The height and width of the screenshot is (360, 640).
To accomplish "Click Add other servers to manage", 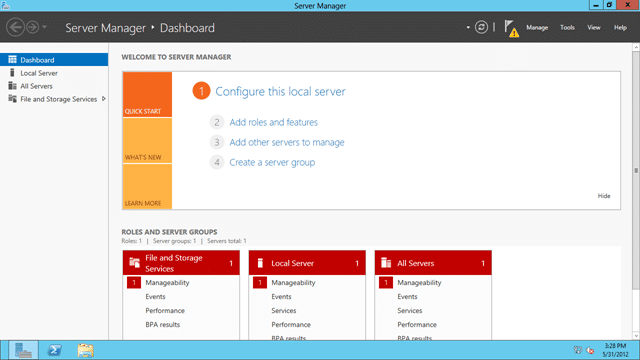I will point(287,142).
